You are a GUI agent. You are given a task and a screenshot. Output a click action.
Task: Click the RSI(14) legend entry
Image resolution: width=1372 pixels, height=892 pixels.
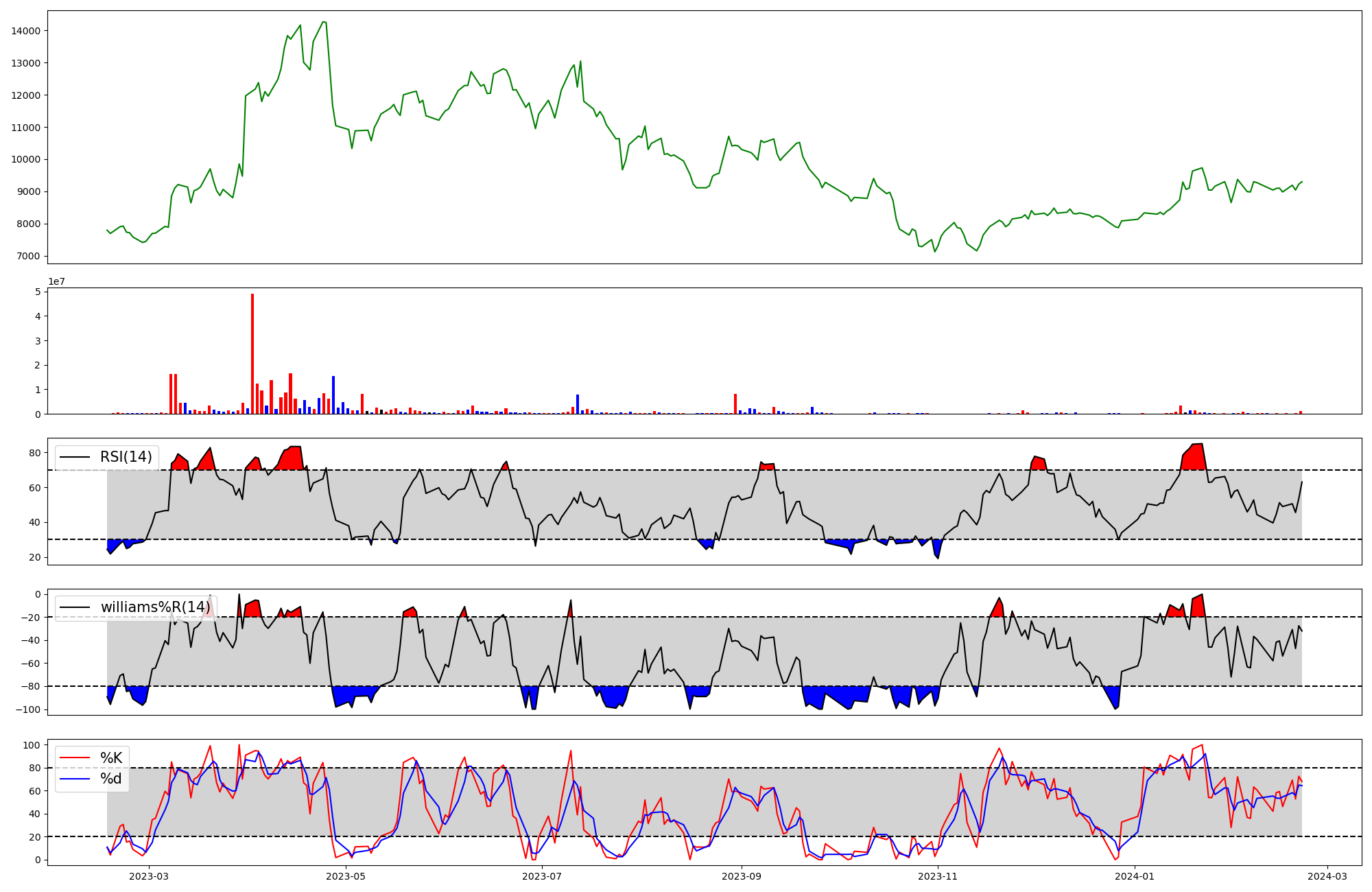coord(126,457)
